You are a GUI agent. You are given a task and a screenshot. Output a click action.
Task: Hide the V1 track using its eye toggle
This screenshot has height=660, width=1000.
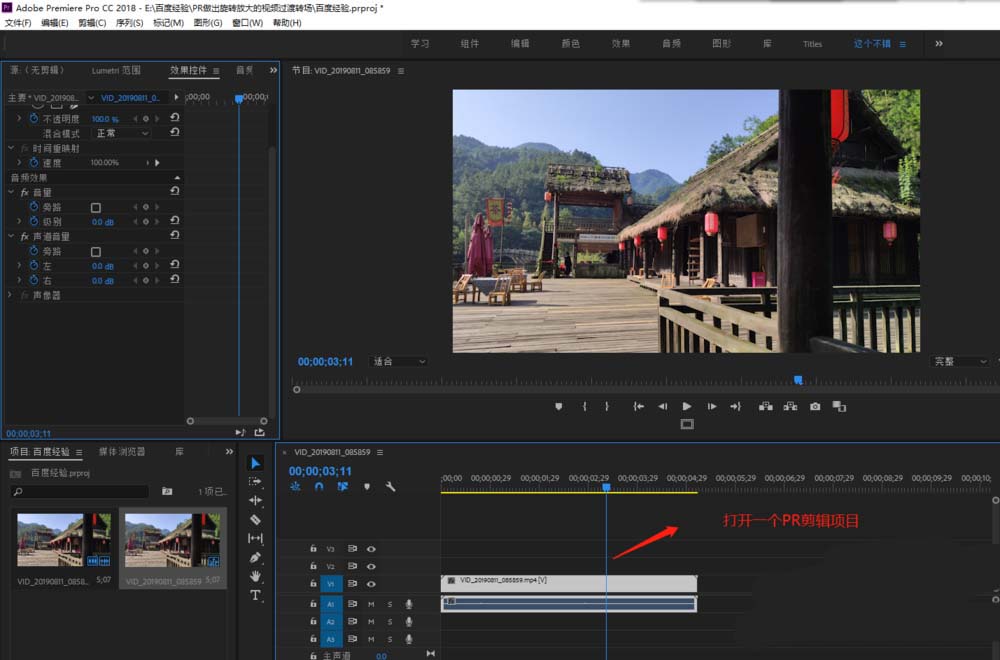[x=371, y=584]
